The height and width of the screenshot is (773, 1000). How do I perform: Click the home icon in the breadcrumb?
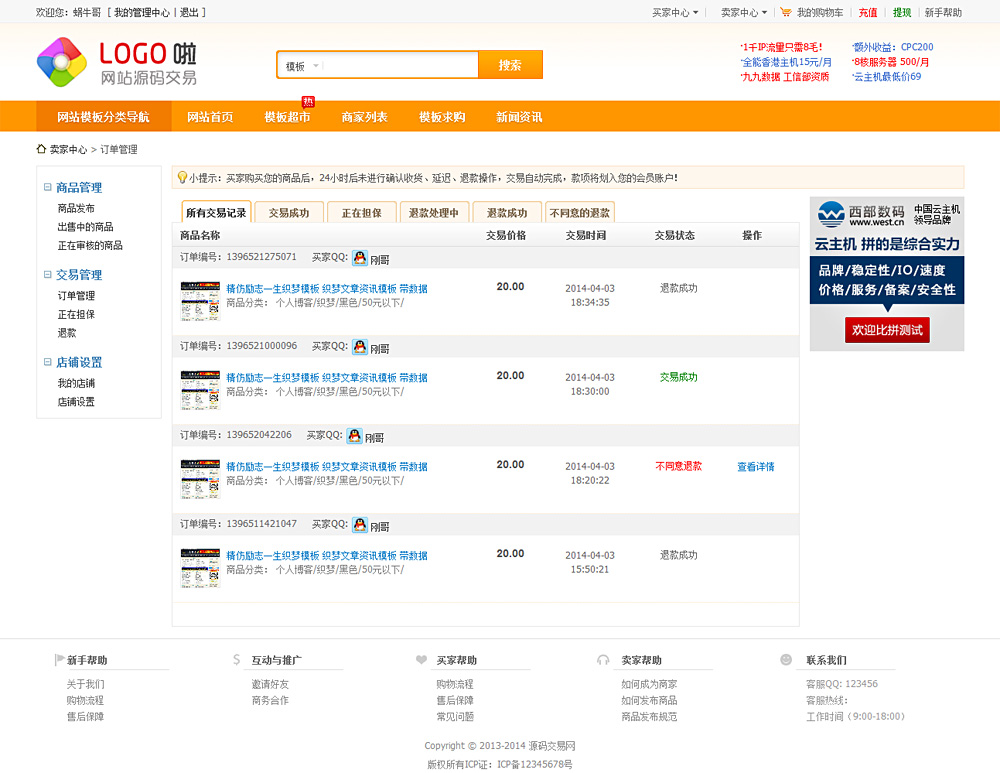coord(41,149)
